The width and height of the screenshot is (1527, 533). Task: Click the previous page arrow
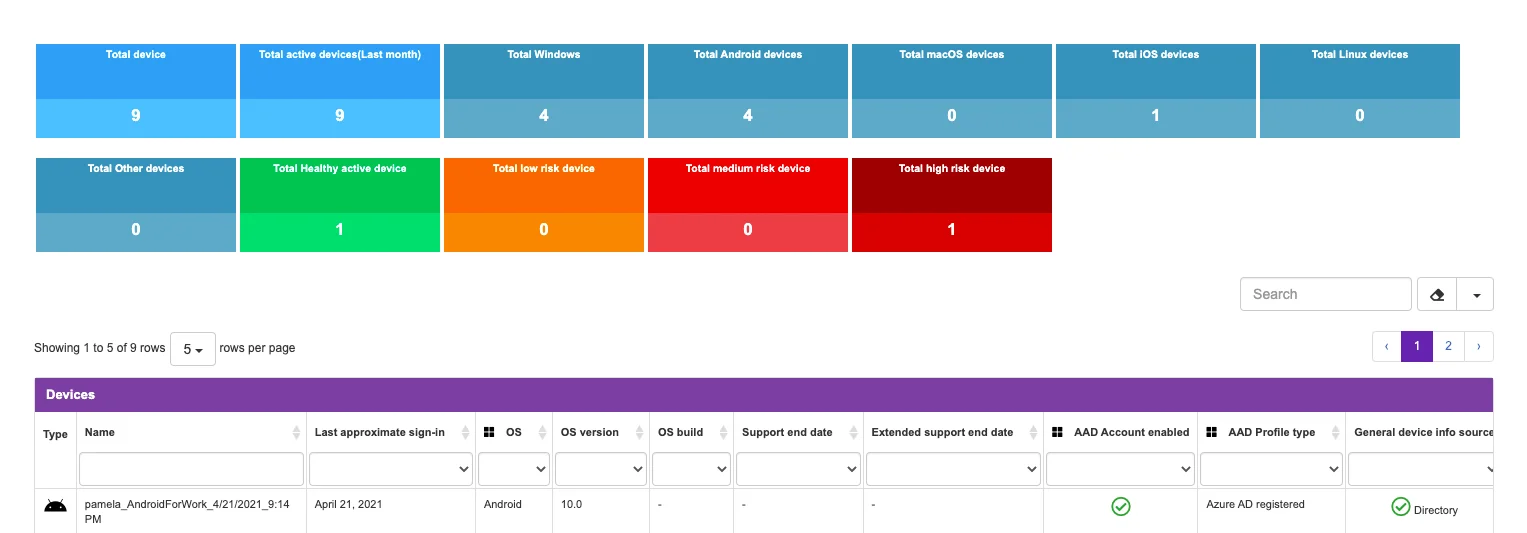click(1387, 346)
